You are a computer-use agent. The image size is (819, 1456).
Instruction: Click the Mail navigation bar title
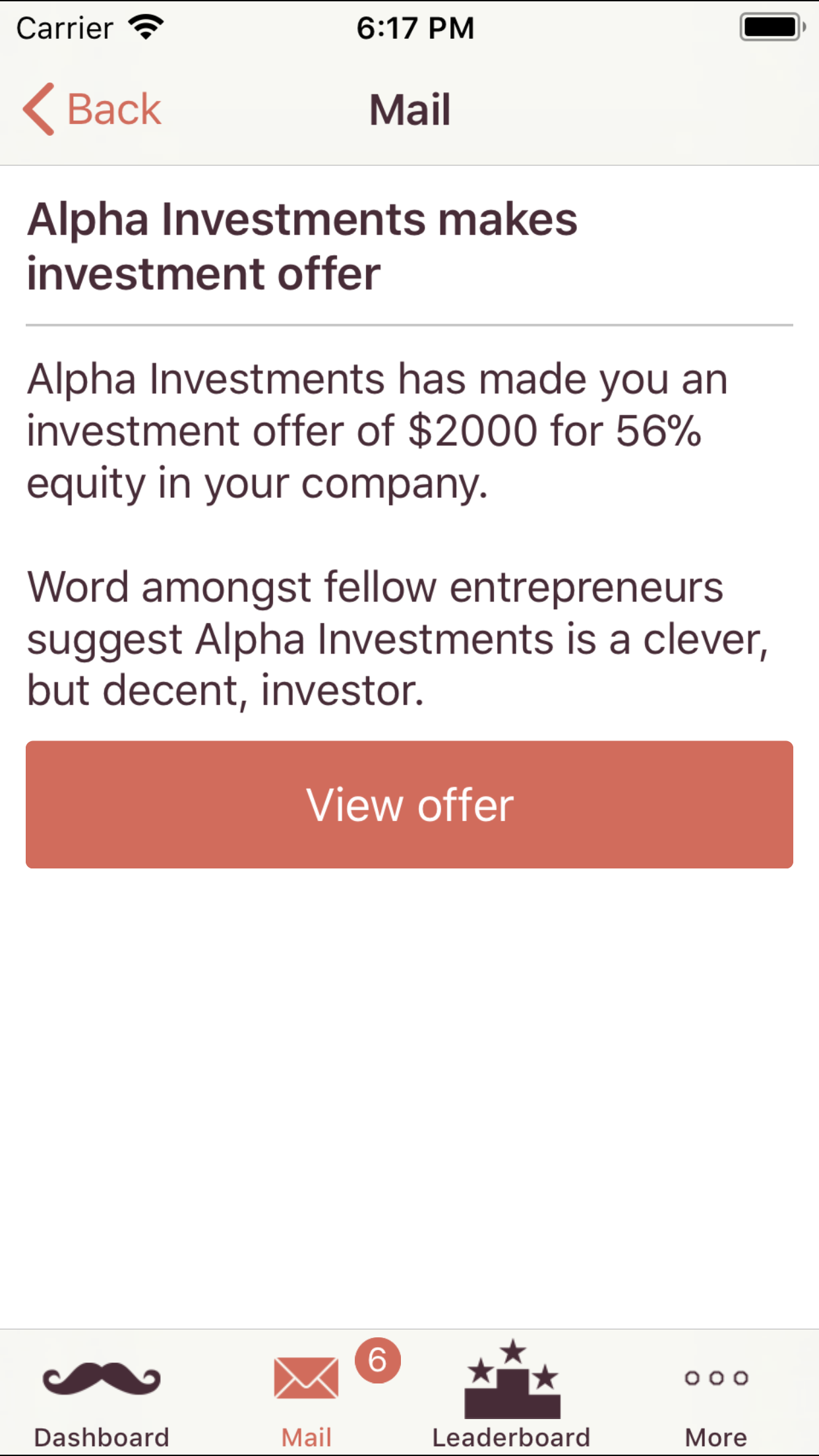click(409, 109)
